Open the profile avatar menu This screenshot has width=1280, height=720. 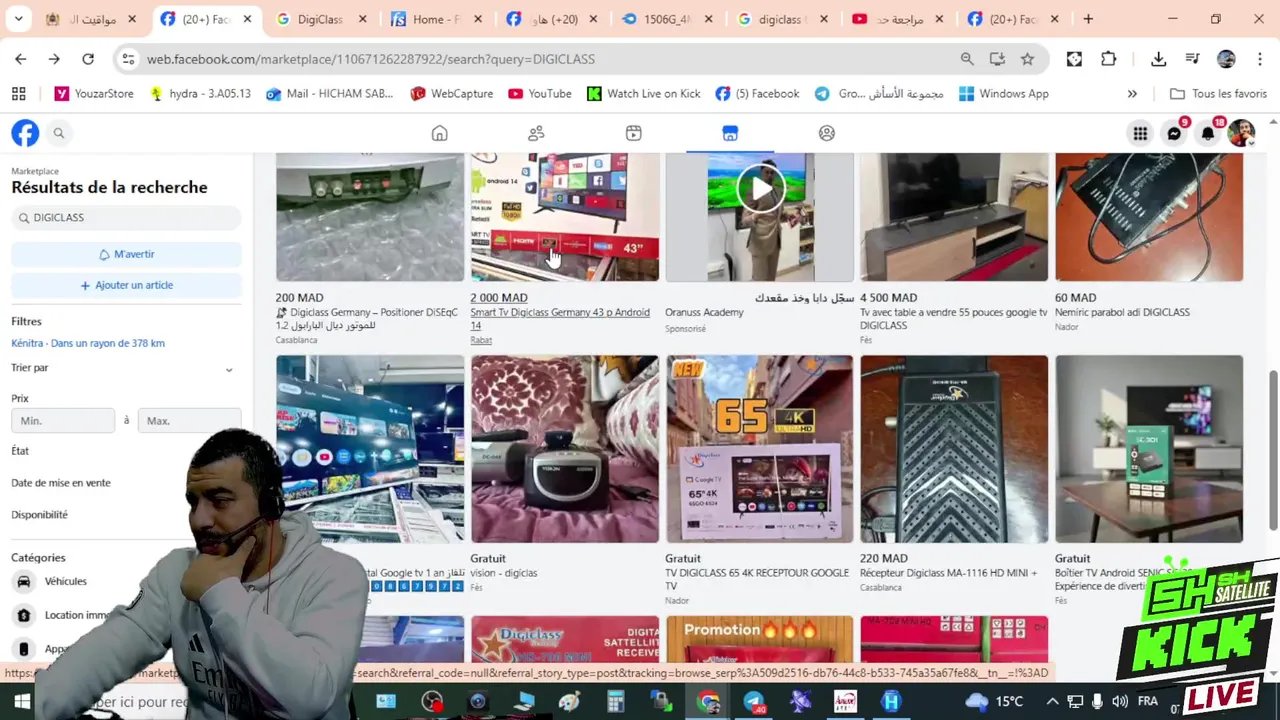[x=1241, y=133]
